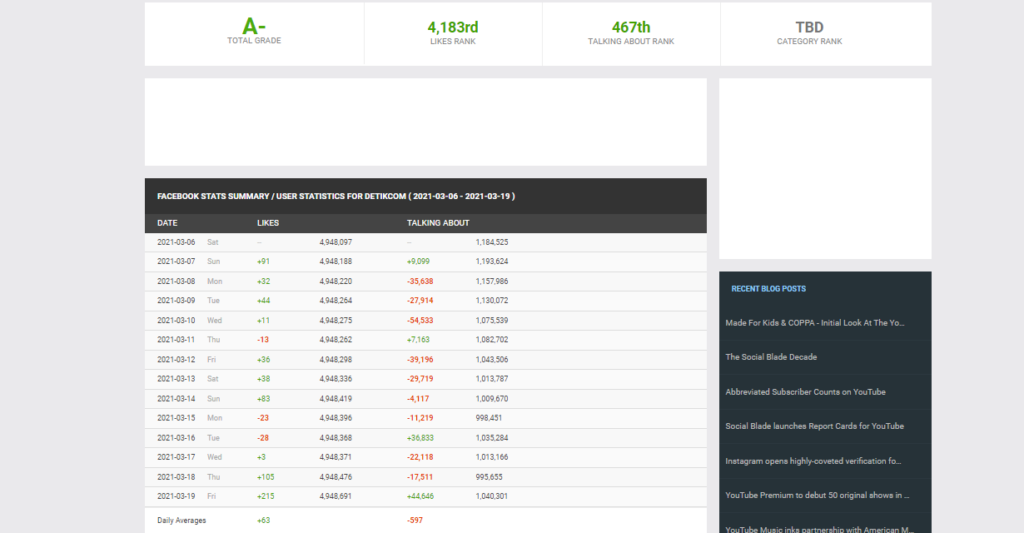Click the +215 likes change value
The image size is (1024, 533).
click(265, 496)
